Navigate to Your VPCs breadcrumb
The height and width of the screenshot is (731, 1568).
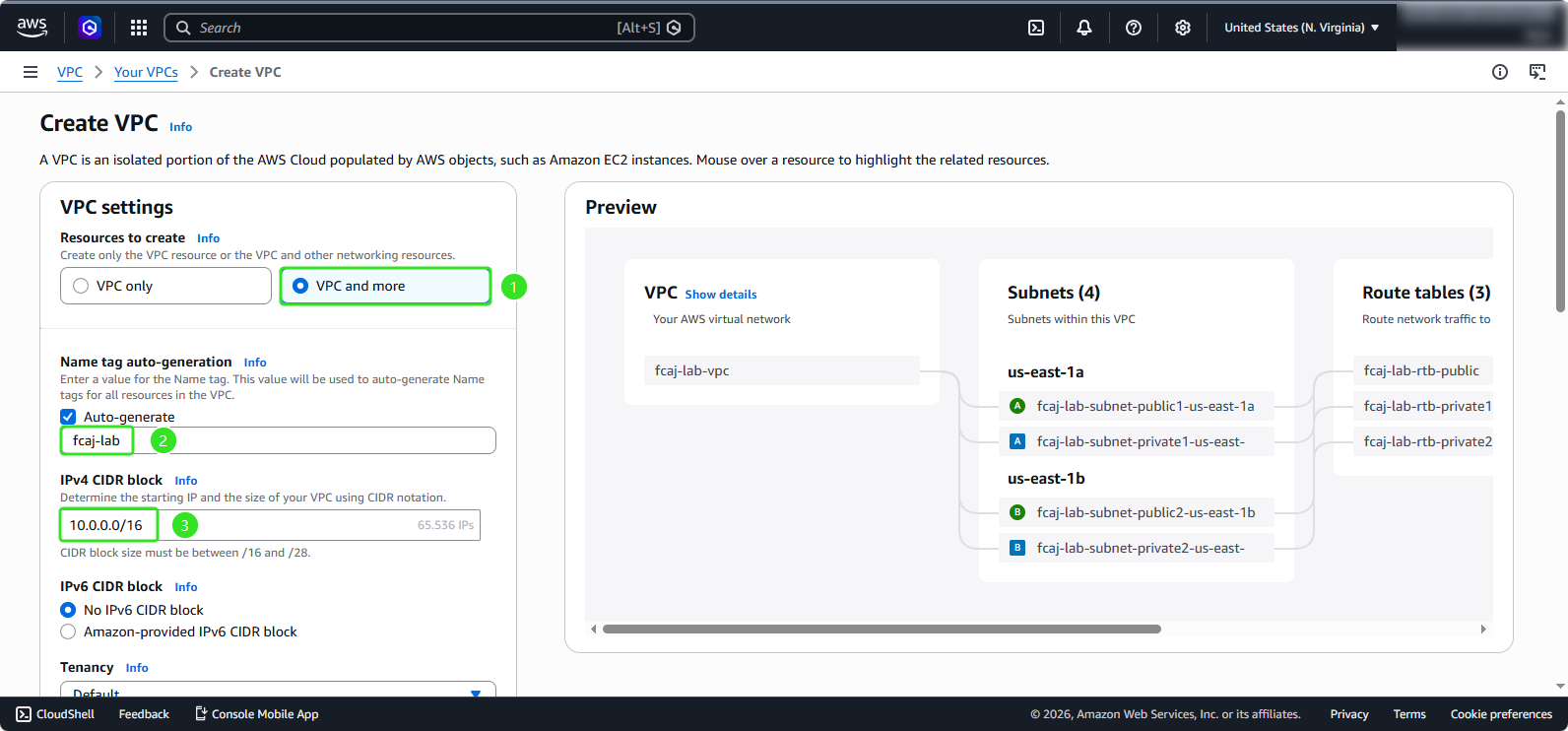coord(146,72)
